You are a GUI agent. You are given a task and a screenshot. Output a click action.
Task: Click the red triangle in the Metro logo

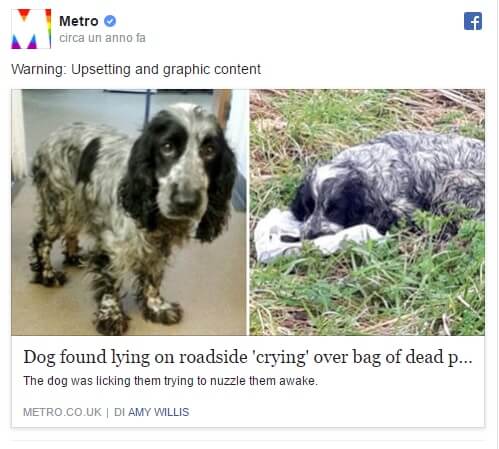pos(24,15)
